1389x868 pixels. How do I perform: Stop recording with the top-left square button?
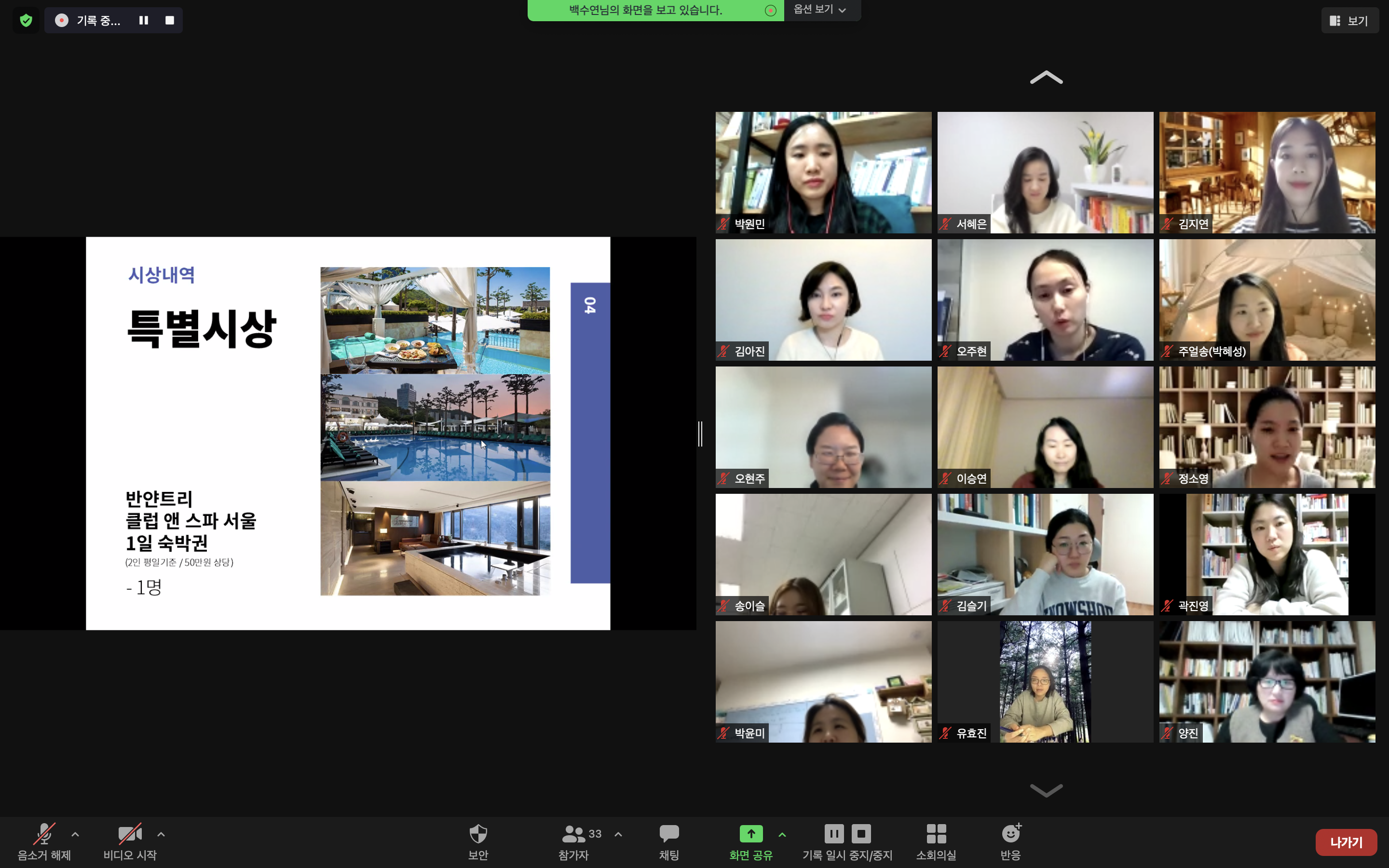169,21
